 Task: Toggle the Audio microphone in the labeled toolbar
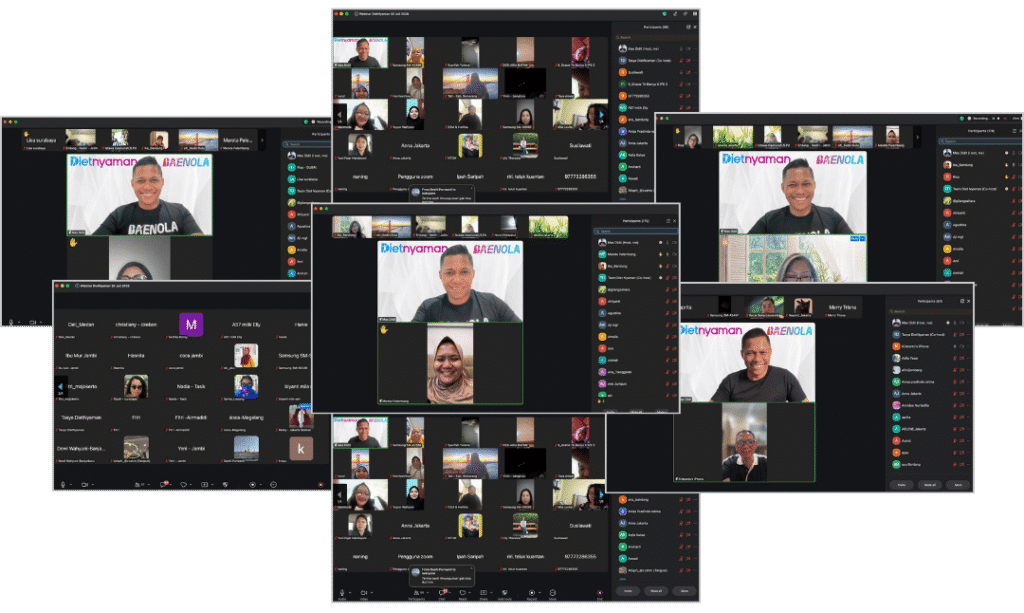coord(342,593)
